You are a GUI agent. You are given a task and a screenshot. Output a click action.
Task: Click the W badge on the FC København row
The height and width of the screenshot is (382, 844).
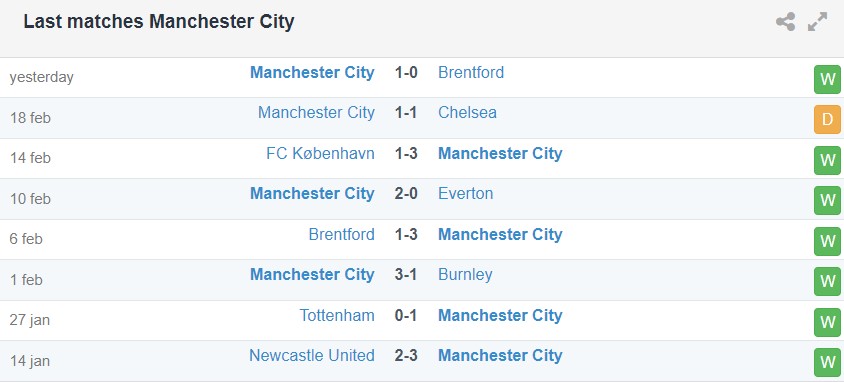pos(827,160)
